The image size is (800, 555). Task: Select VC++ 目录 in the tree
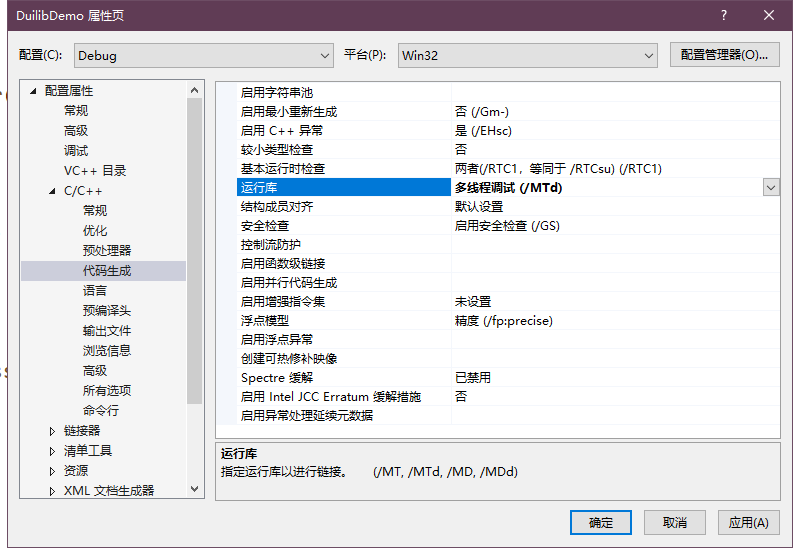95,170
